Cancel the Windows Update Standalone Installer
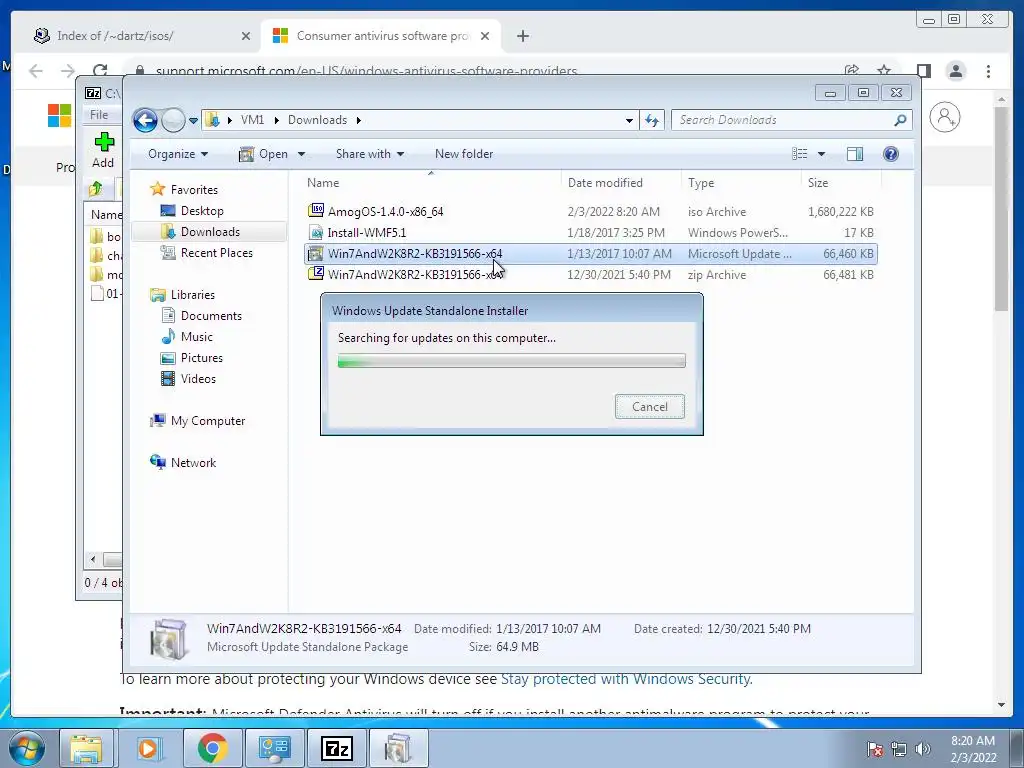Image resolution: width=1024 pixels, height=768 pixels. [x=649, y=407]
